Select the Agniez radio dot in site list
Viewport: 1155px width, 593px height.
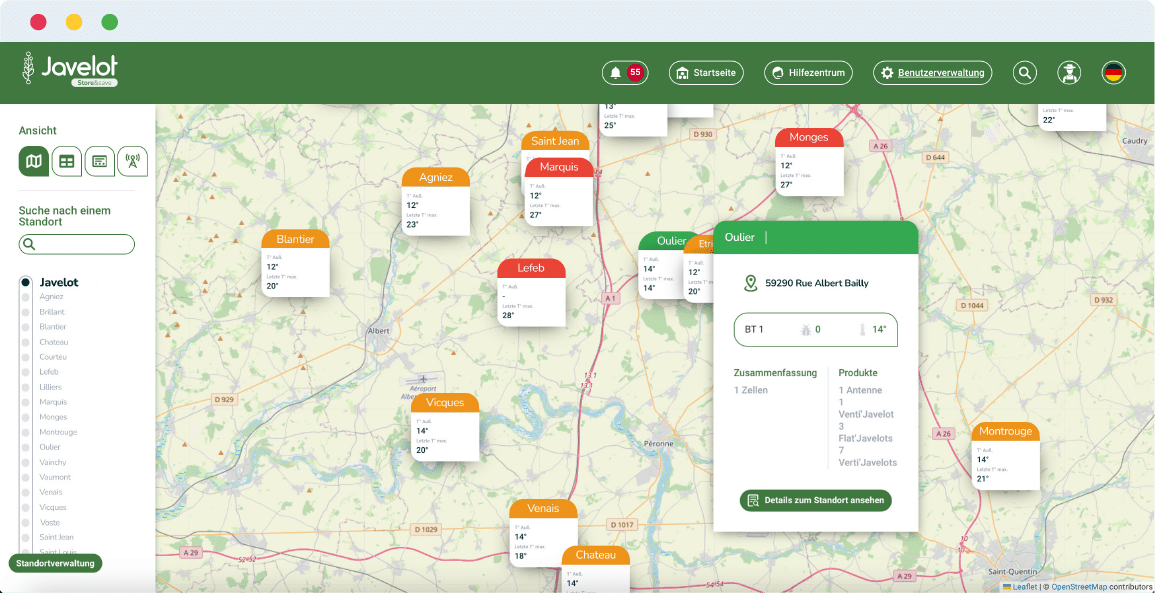coord(26,297)
